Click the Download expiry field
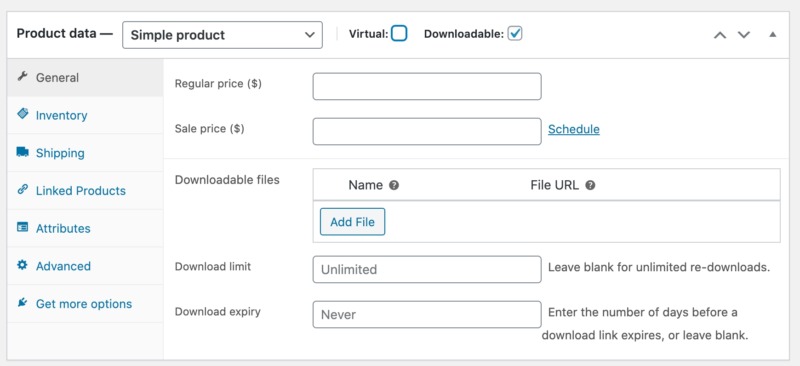Image resolution: width=800 pixels, height=366 pixels. point(427,314)
